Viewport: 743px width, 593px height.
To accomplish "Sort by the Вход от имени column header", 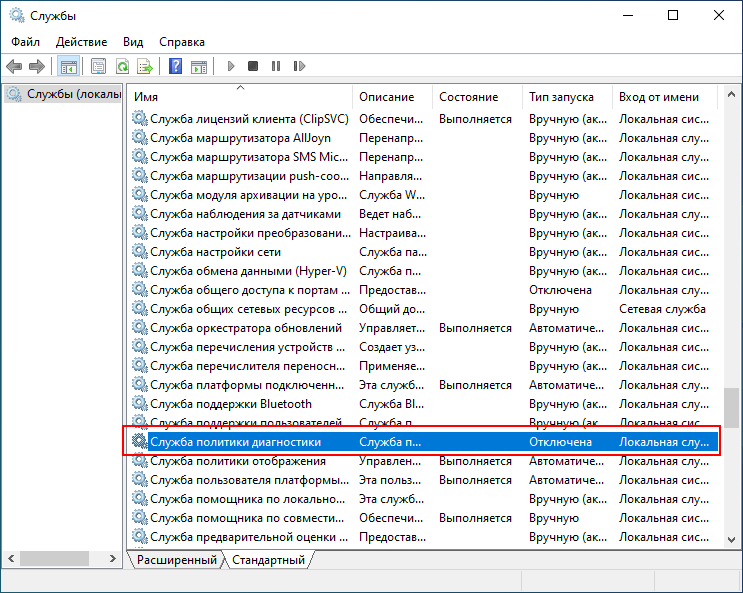I will pyautogui.click(x=665, y=97).
